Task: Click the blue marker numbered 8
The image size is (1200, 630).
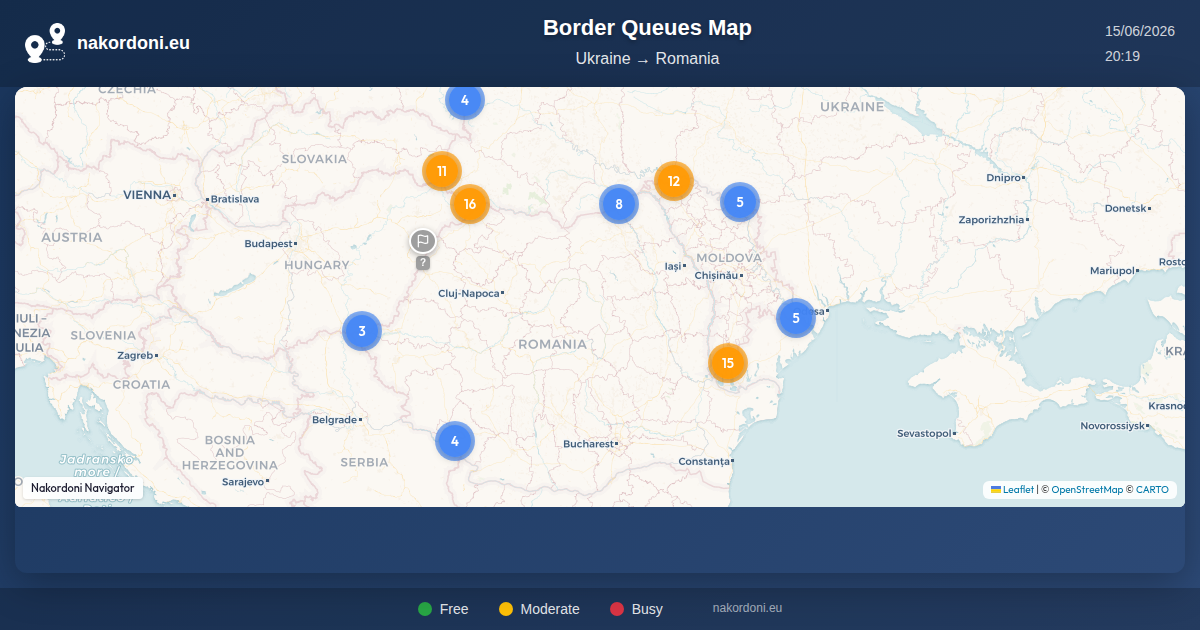Action: tap(619, 204)
